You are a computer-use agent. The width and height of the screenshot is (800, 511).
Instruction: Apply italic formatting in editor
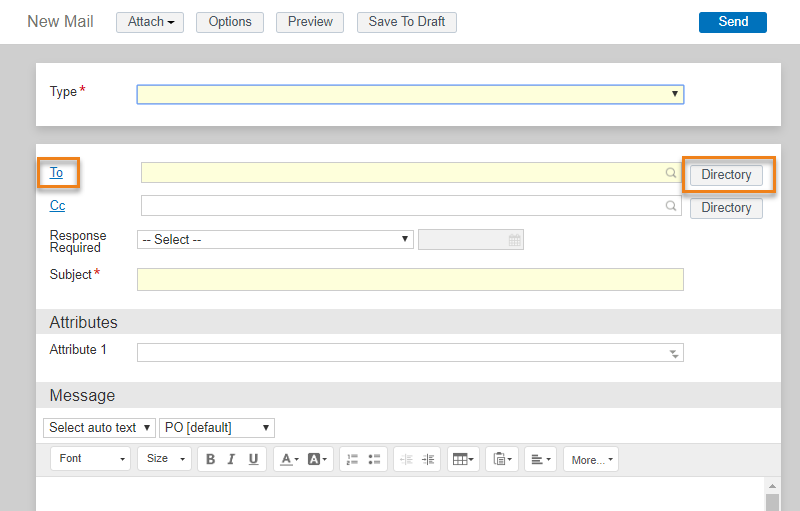[x=231, y=459]
